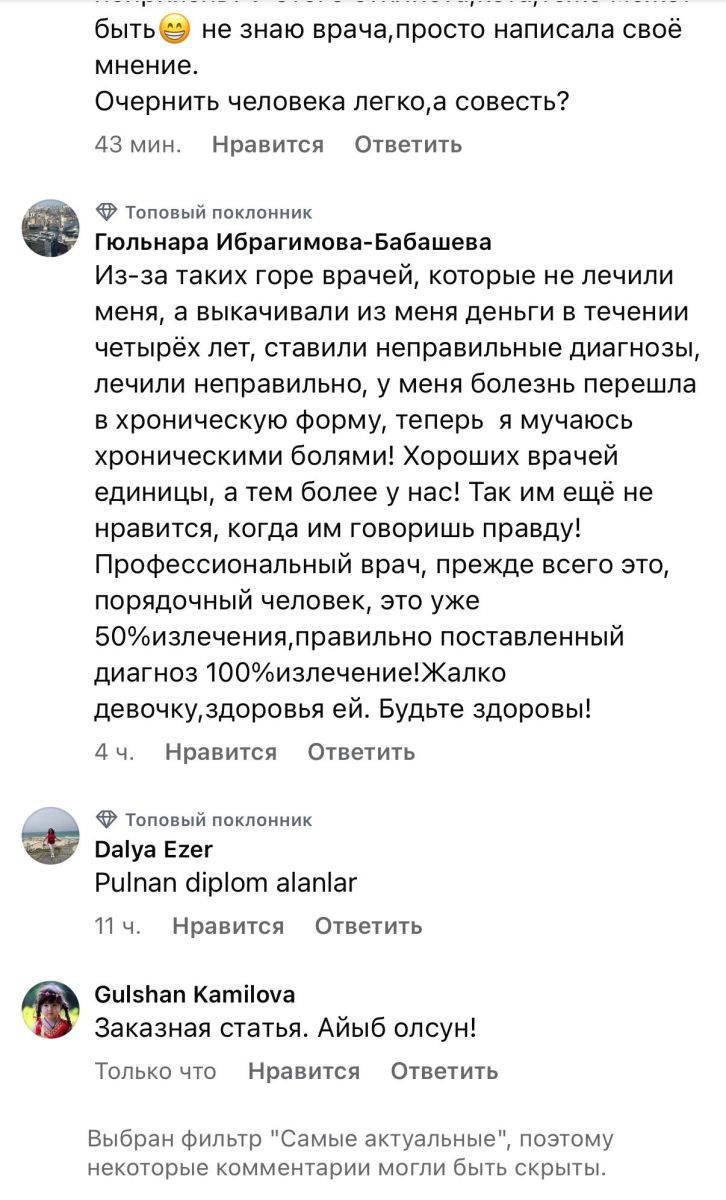Click the "Только что" timestamp on Gulshan's comment

(155, 1071)
